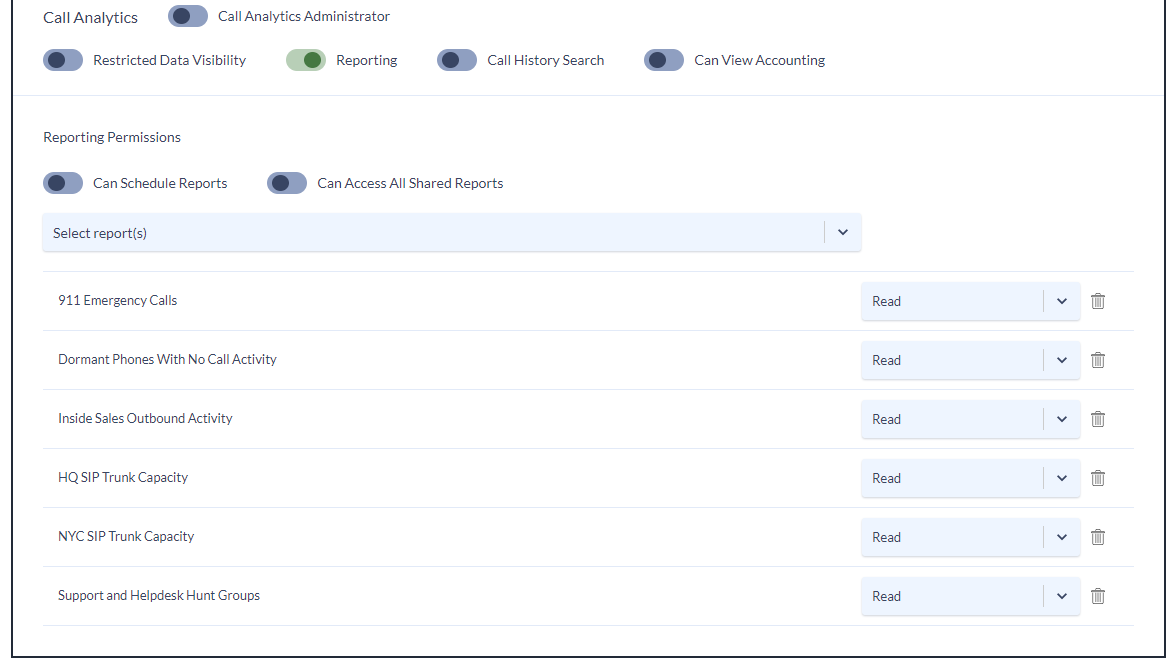Switch on Can Schedule Reports
The height and width of the screenshot is (667, 1176).
click(63, 183)
